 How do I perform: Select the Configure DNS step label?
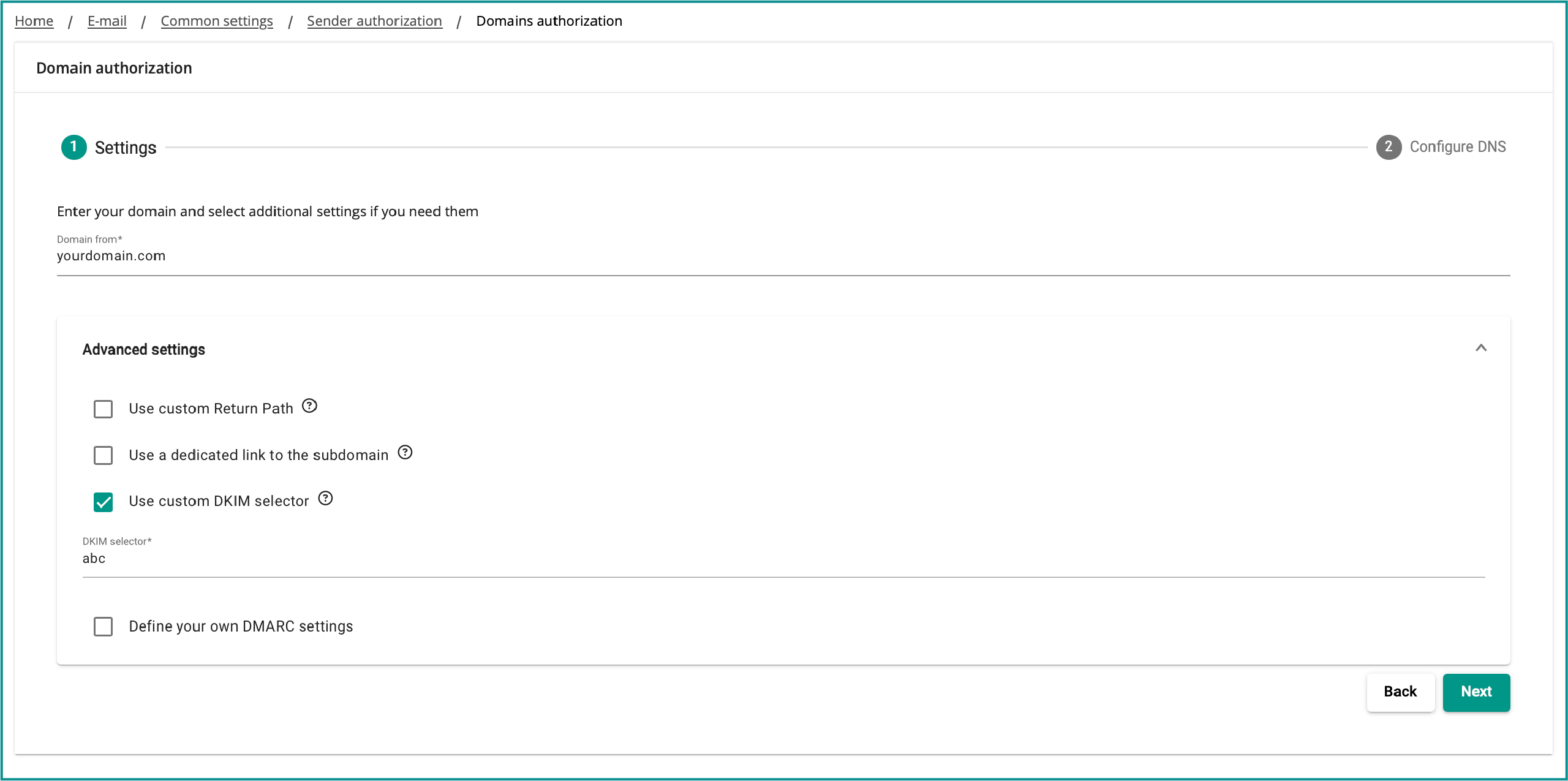(1457, 147)
